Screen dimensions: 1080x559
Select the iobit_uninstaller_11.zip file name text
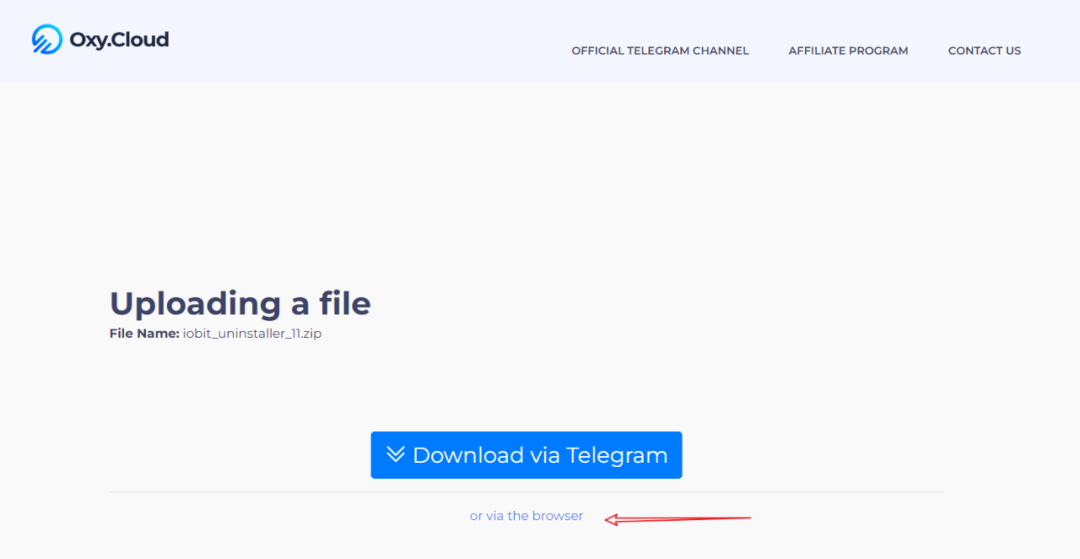(252, 334)
